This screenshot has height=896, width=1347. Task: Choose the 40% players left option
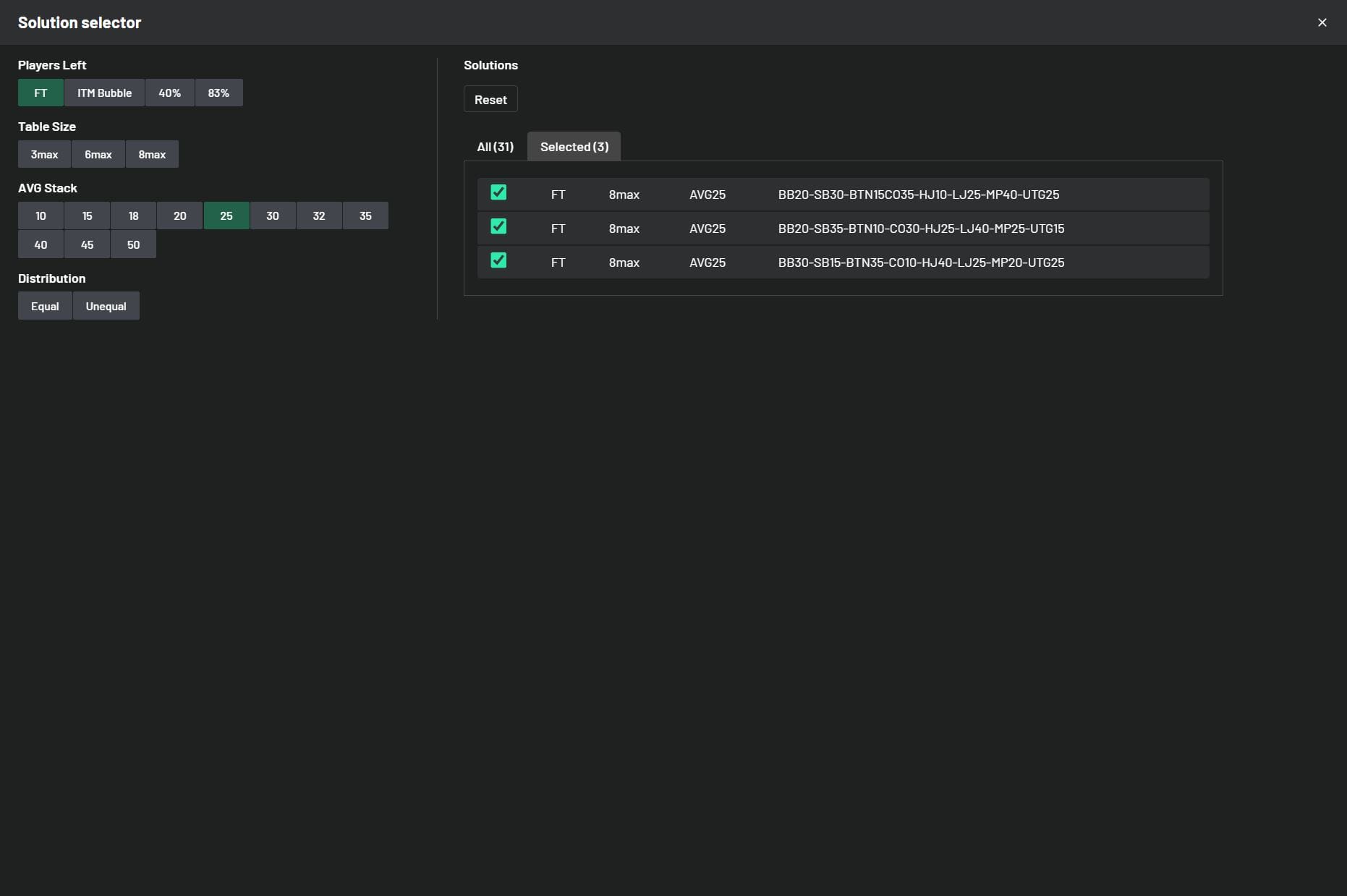169,93
